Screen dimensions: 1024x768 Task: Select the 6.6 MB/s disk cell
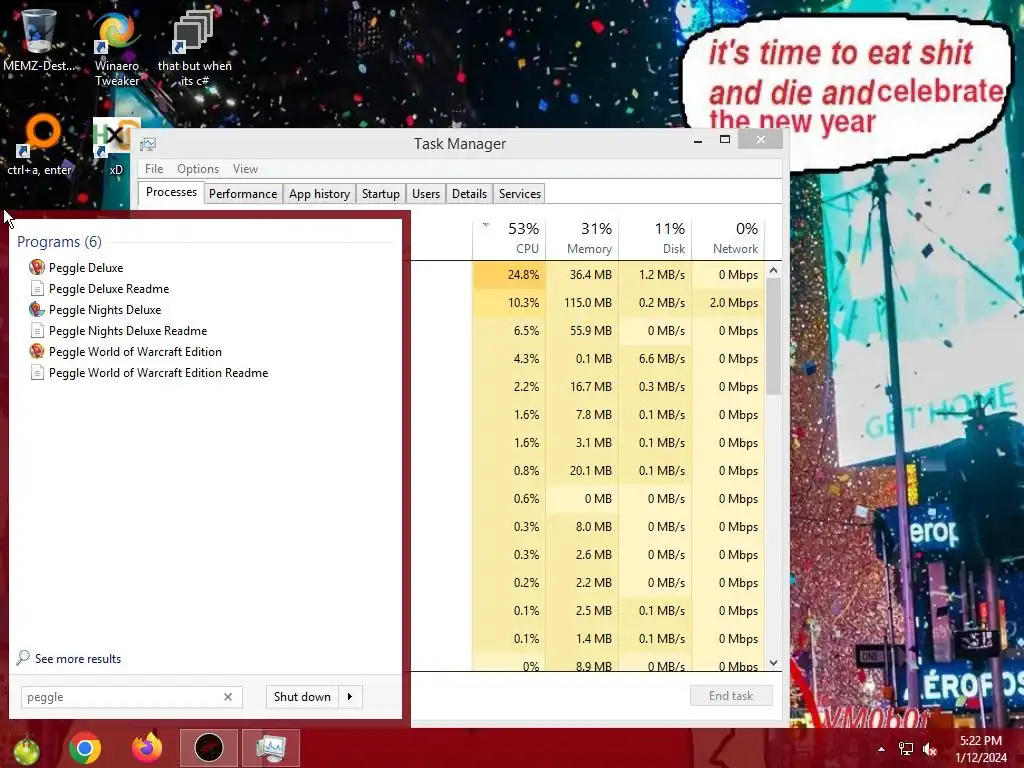tap(656, 359)
